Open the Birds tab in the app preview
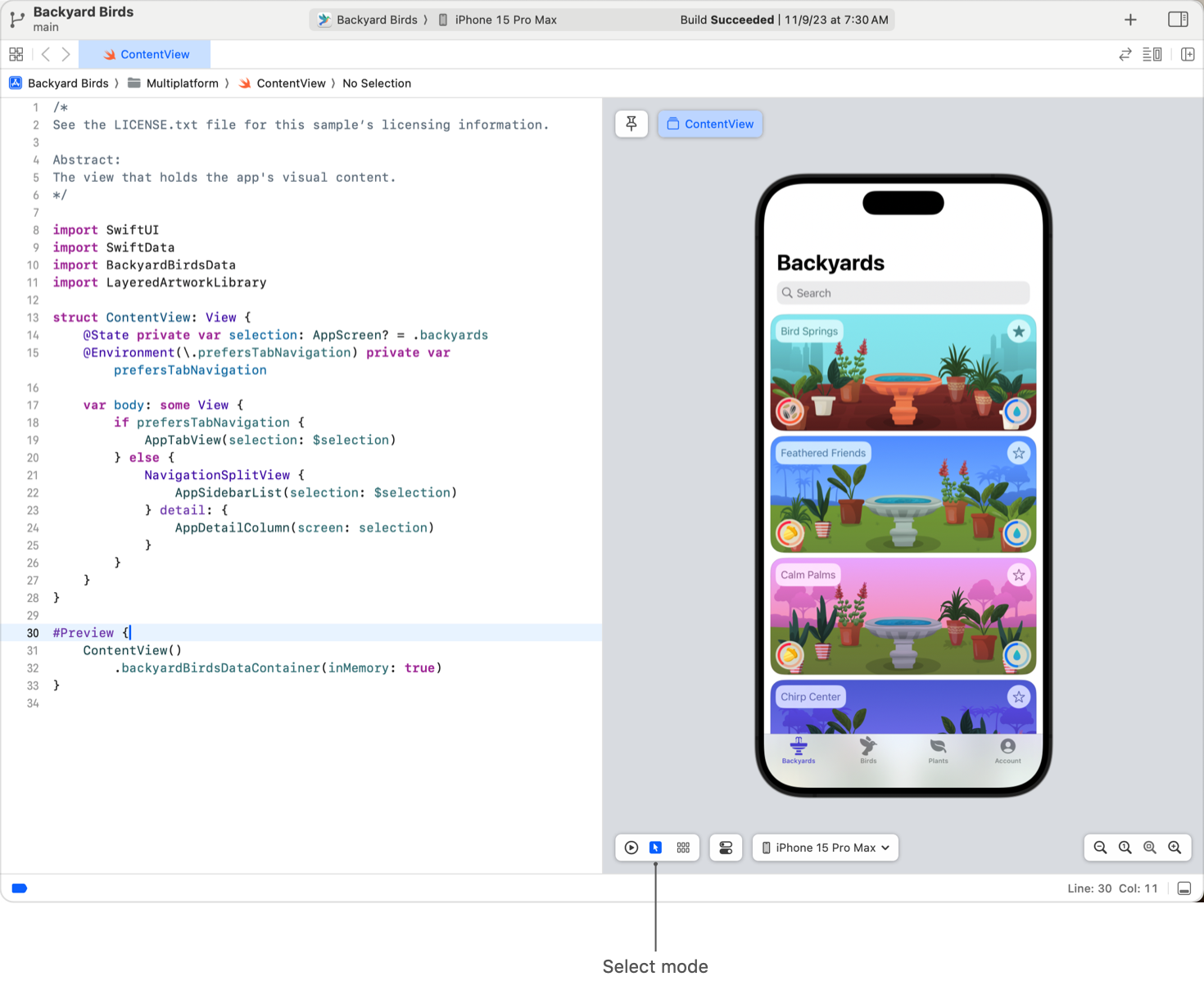This screenshot has width=1204, height=981. (x=868, y=749)
